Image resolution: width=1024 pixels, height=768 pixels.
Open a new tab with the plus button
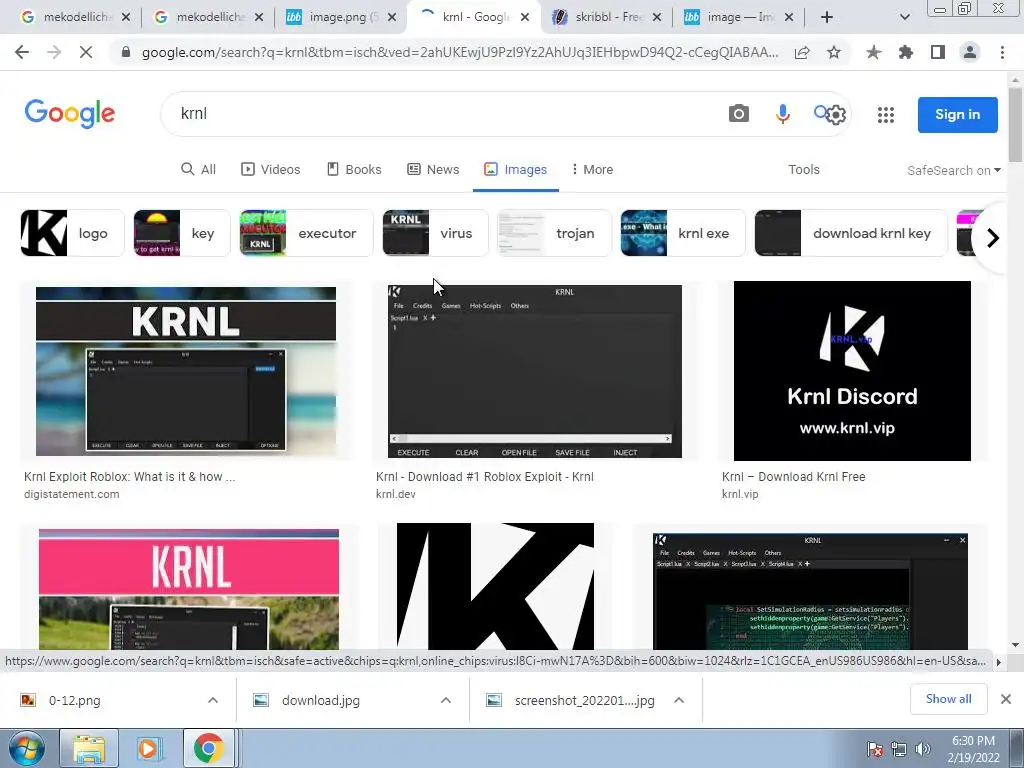pos(827,17)
